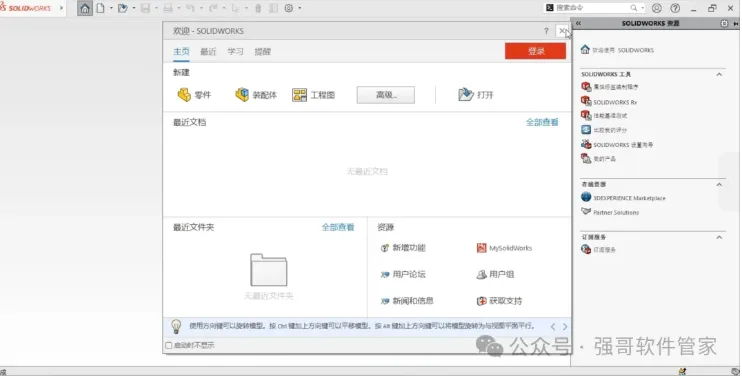
Task: Click the user account login icon
Action: pyautogui.click(x=657, y=8)
